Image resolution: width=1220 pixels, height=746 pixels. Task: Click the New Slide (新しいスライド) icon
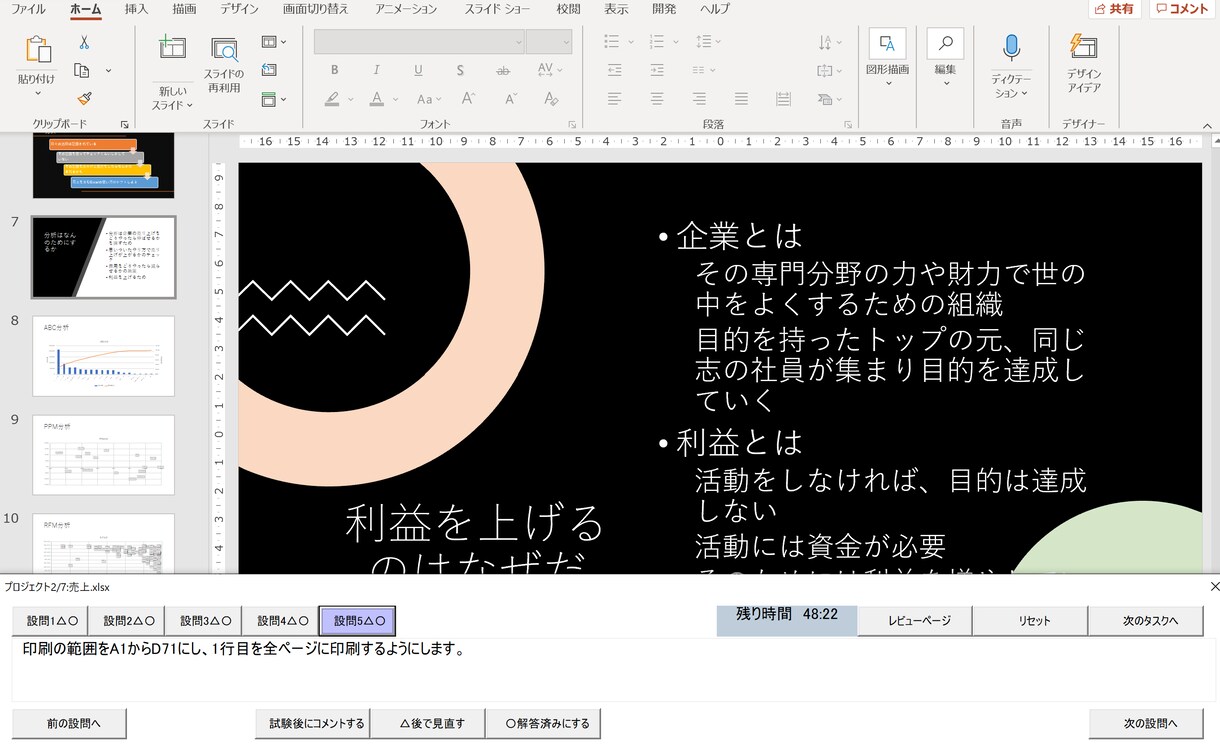coord(173,48)
